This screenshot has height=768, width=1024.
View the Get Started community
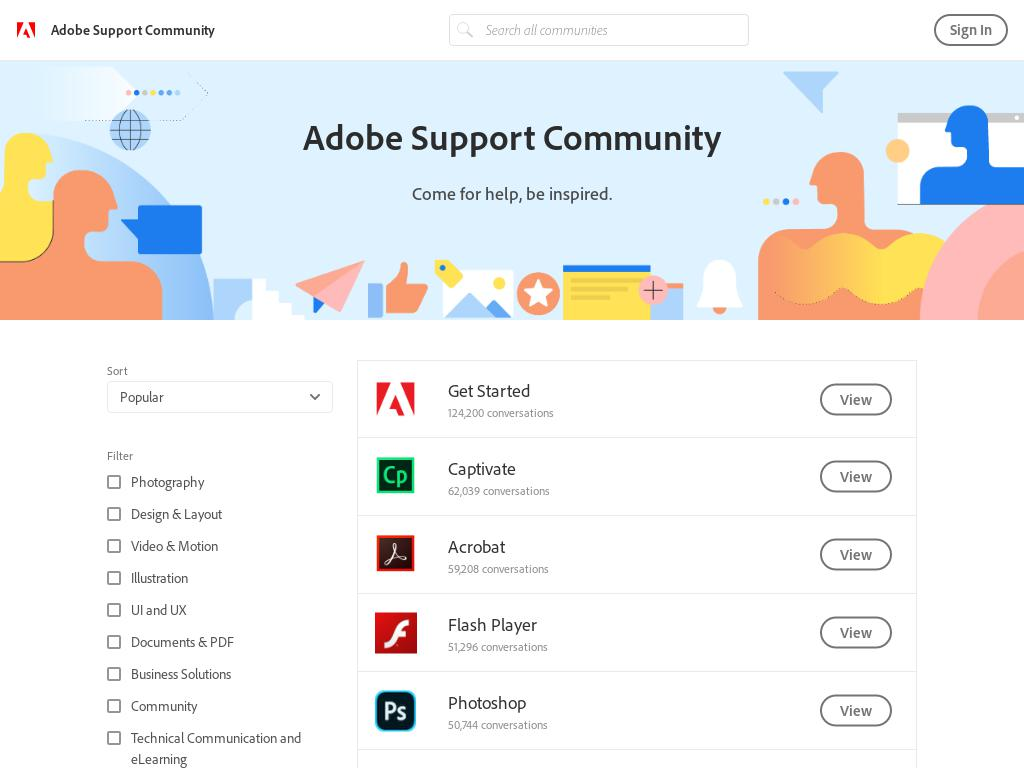(x=856, y=400)
